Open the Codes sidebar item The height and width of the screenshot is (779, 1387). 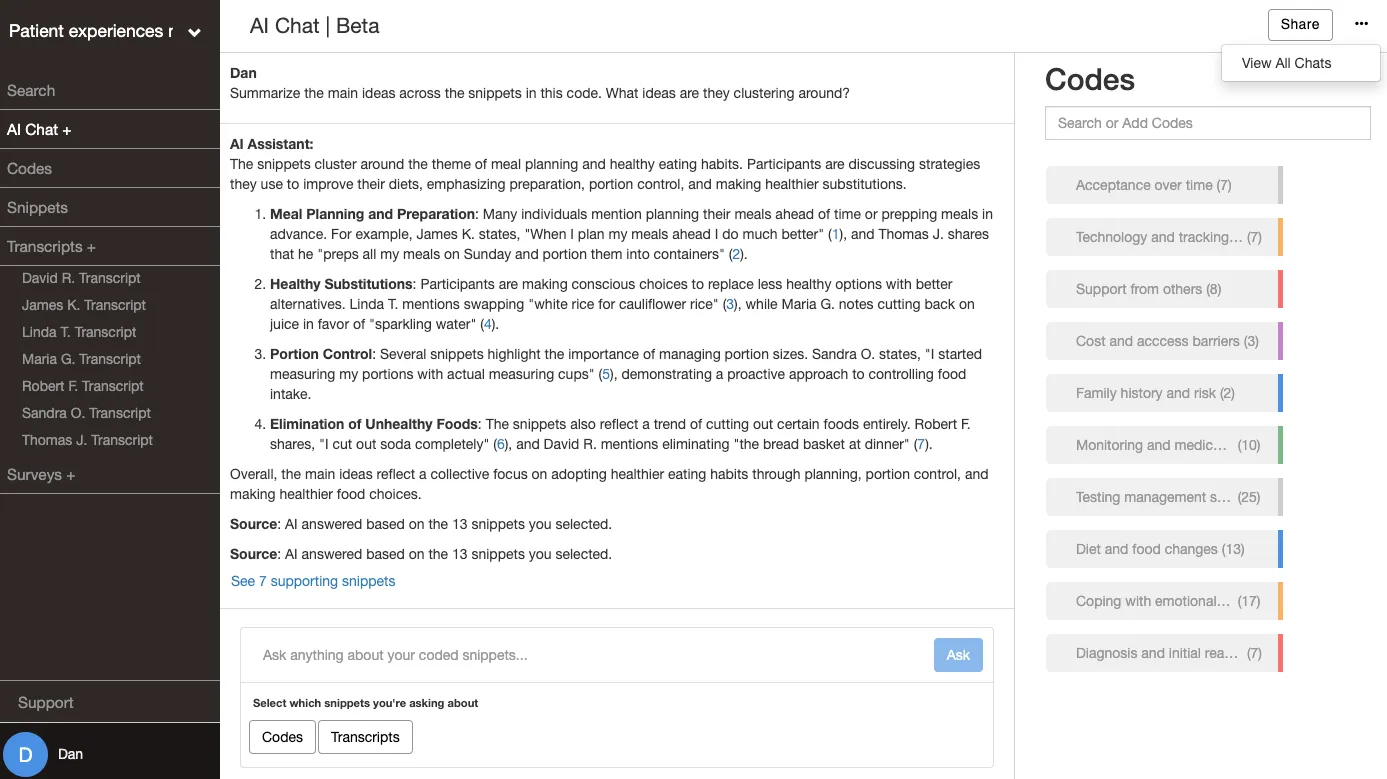(29, 169)
